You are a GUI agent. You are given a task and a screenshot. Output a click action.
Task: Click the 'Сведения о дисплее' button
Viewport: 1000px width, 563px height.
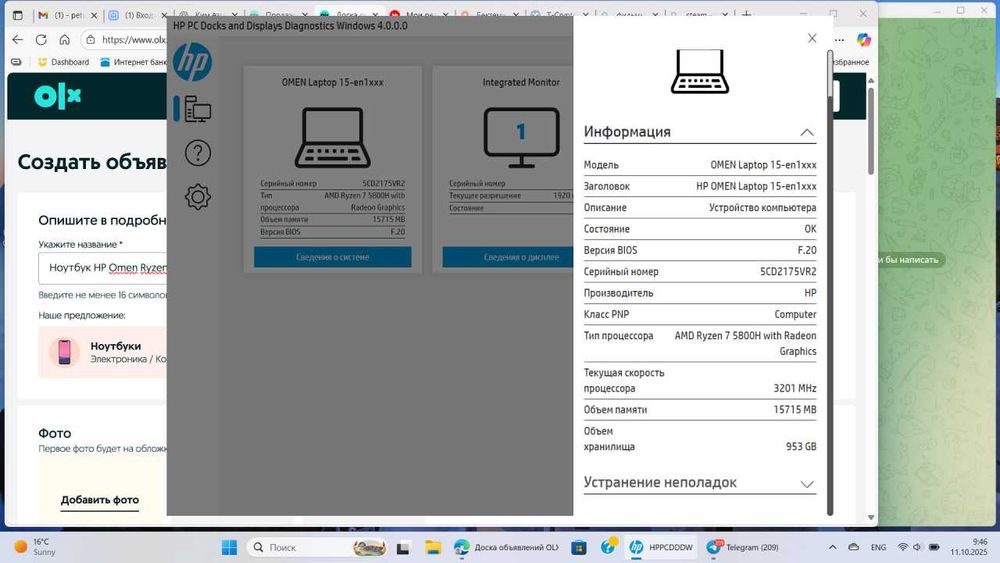(508, 257)
